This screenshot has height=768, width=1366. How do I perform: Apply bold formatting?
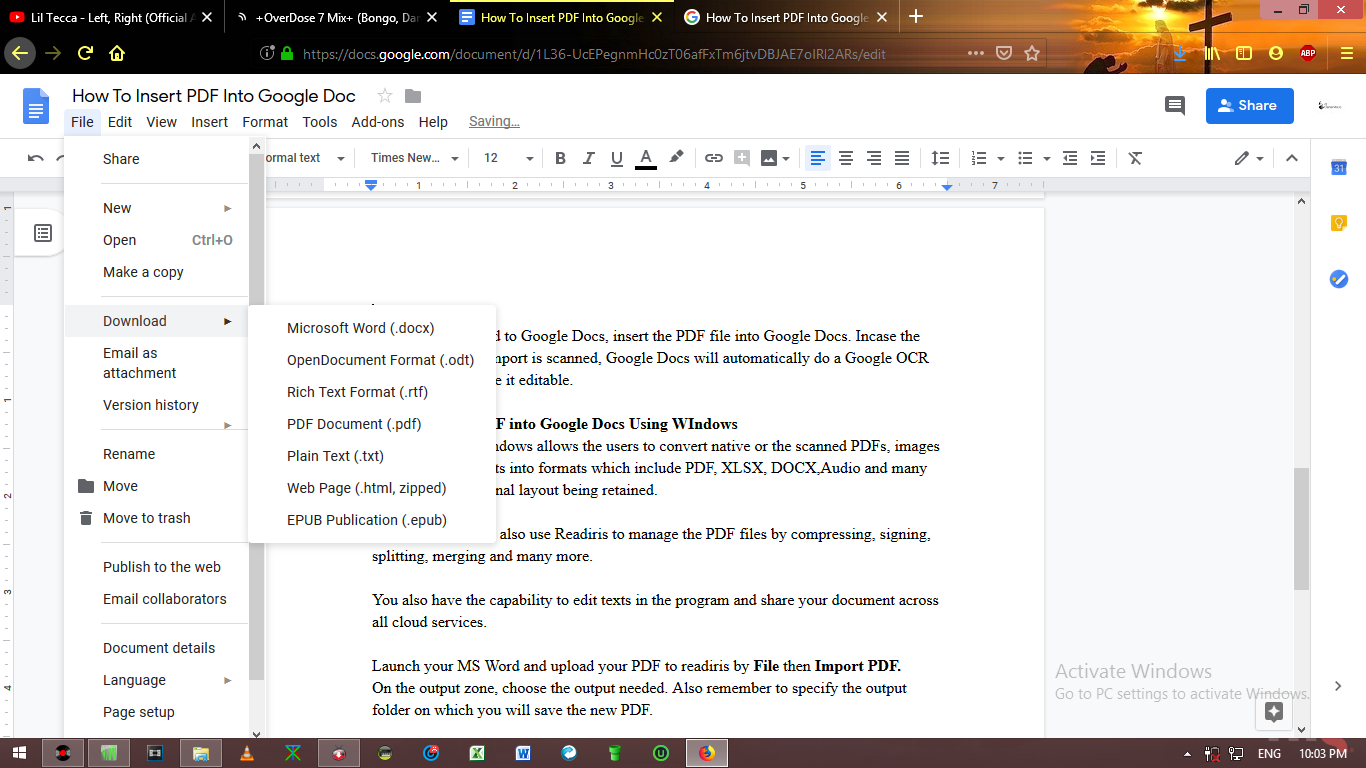(560, 158)
